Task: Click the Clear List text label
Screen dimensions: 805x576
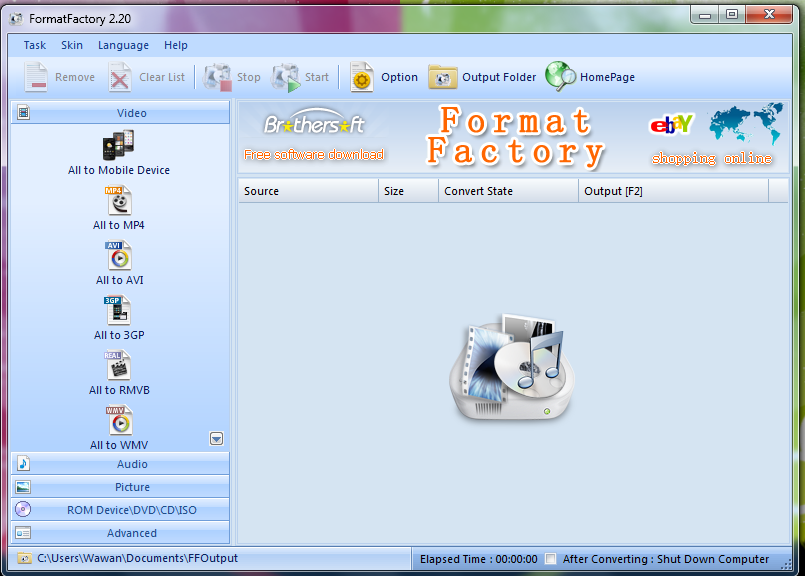Action: [162, 77]
